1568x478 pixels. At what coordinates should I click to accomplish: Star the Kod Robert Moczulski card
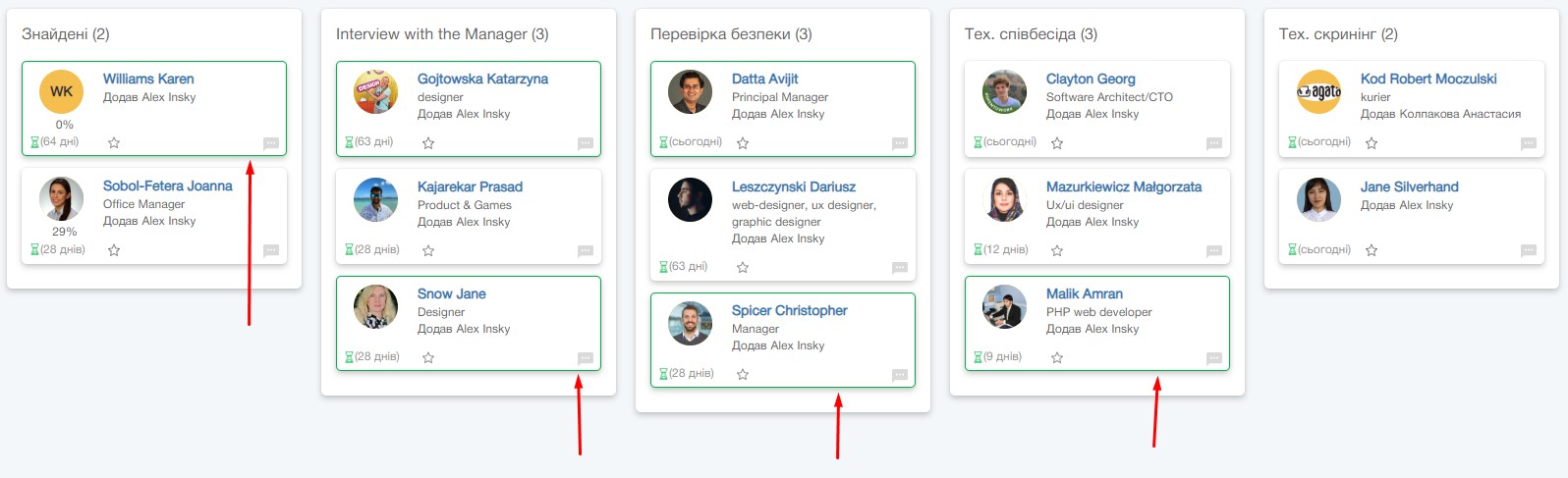point(1372,143)
